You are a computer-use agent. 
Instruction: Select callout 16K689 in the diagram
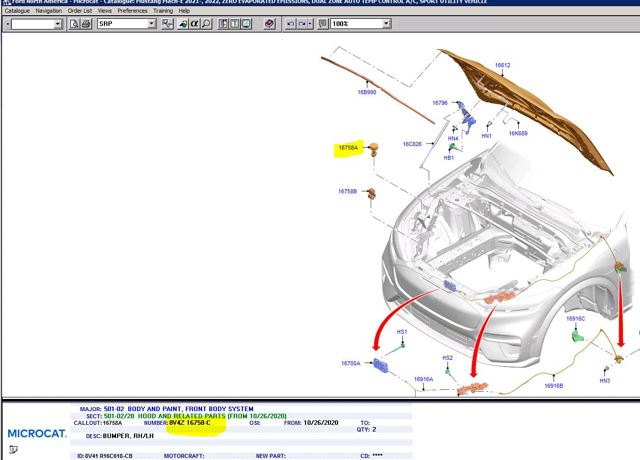[518, 133]
